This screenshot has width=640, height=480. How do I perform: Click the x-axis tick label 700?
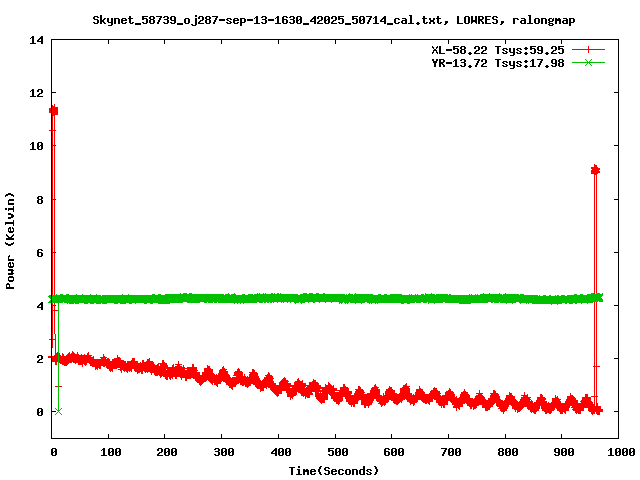click(451, 452)
